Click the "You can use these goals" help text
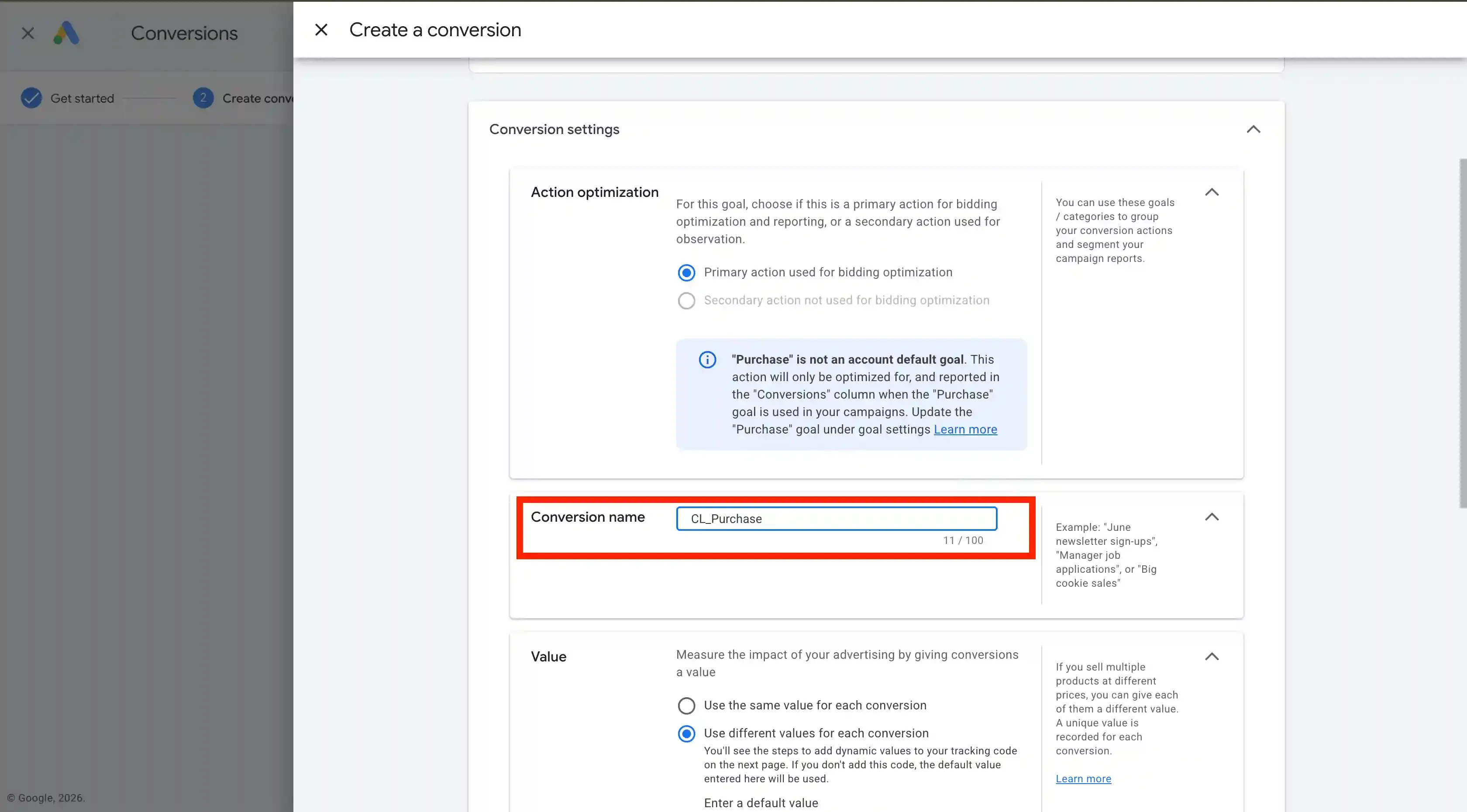The height and width of the screenshot is (812, 1467). (1115, 230)
